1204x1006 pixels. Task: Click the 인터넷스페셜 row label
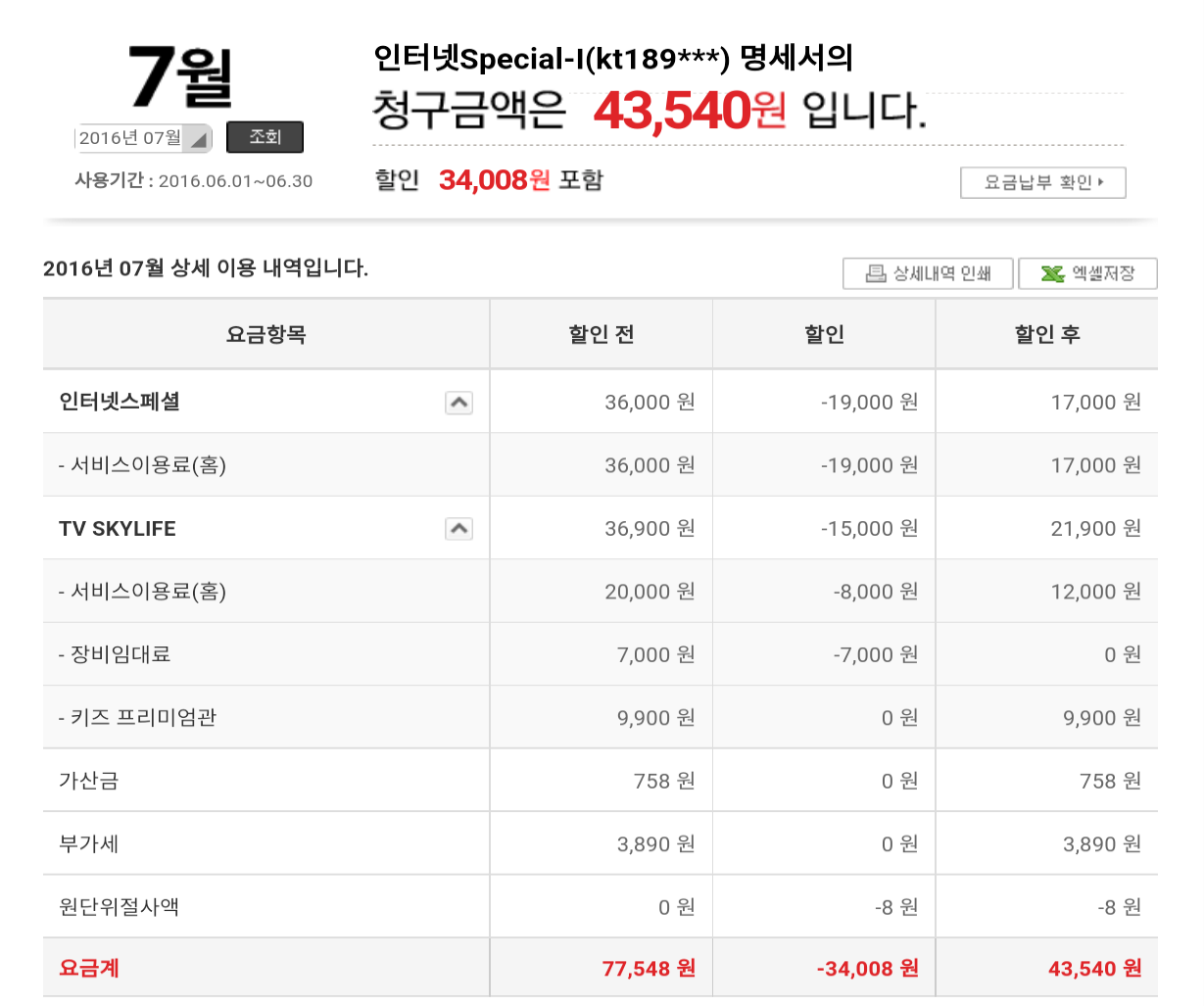click(x=120, y=402)
